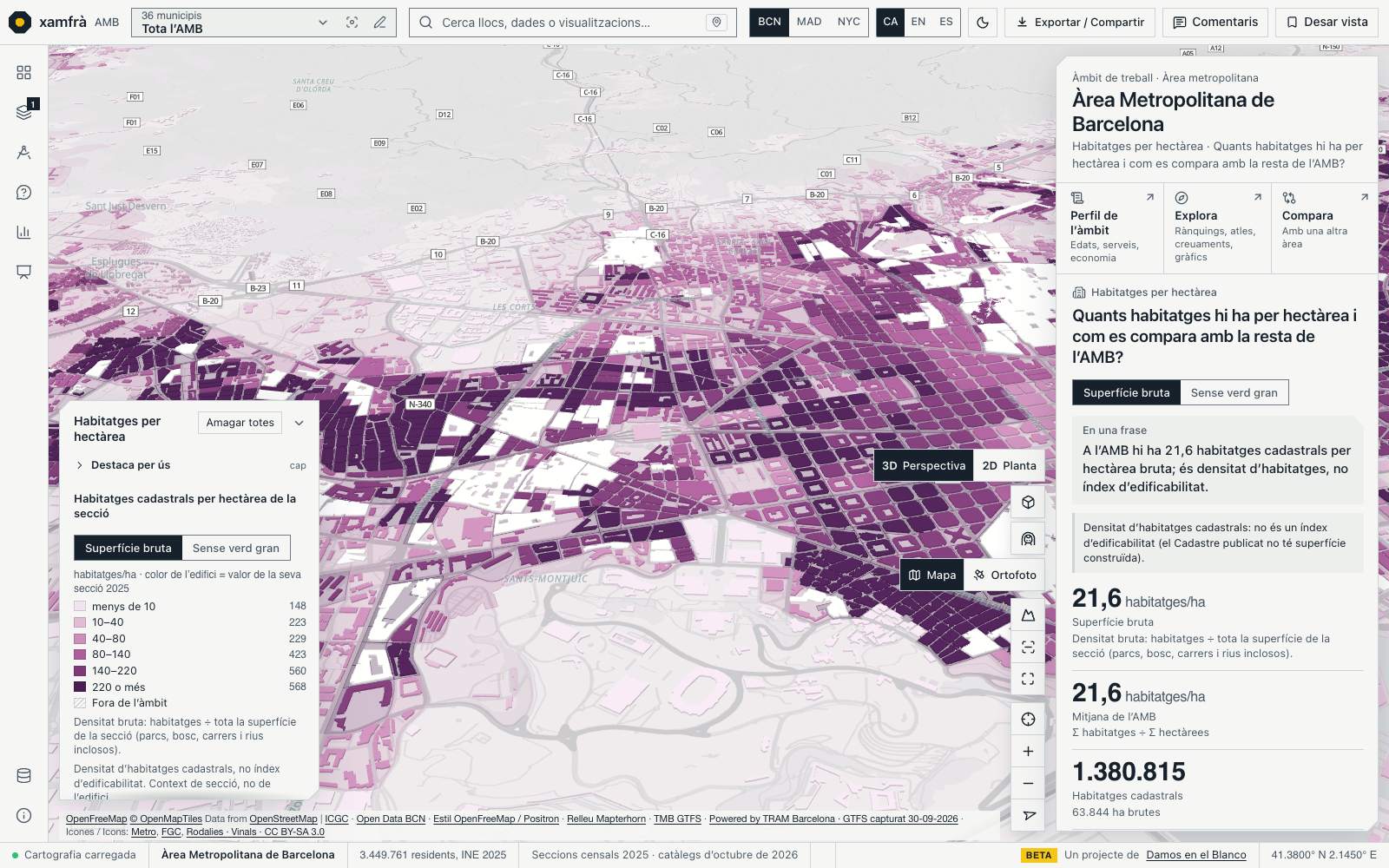The image size is (1389, 868).
Task: Toggle 3D buildings cube icon on map
Action: 1028,503
